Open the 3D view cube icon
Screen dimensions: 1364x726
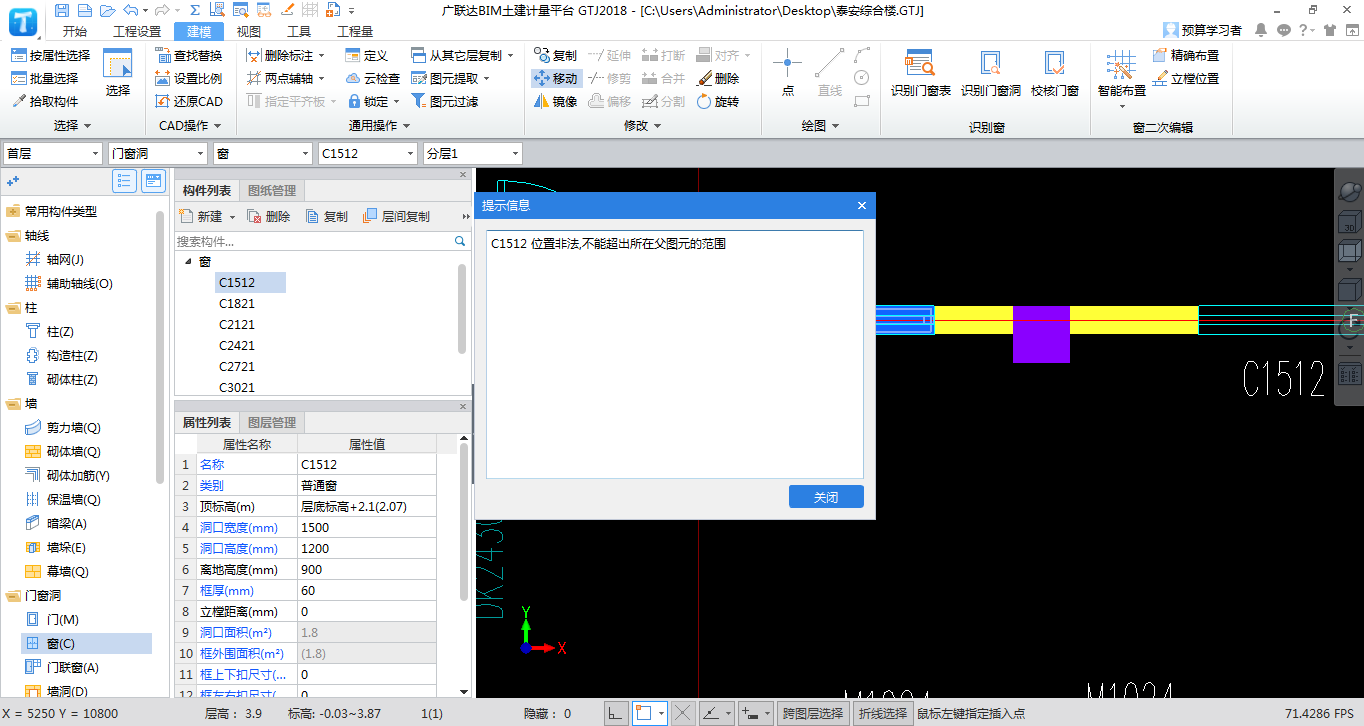click(1349, 222)
